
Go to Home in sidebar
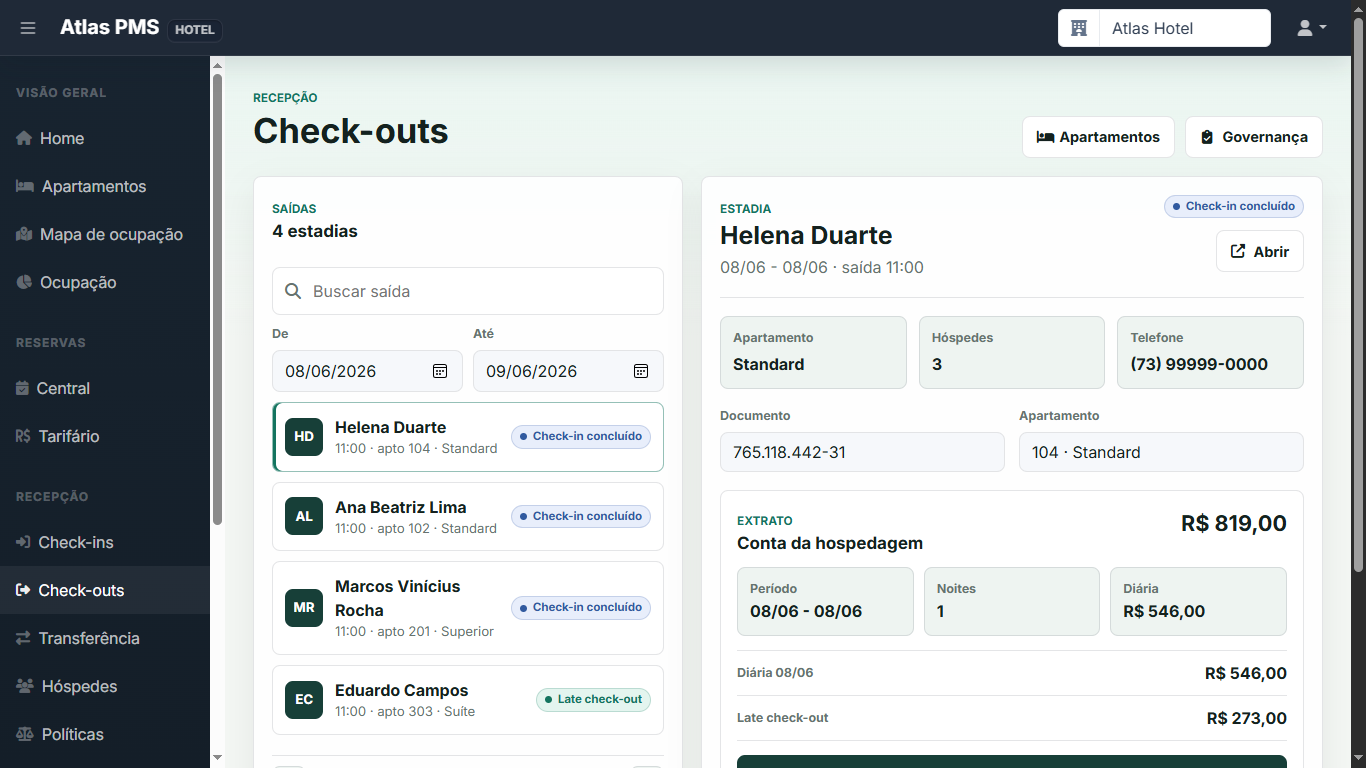tap(105, 138)
